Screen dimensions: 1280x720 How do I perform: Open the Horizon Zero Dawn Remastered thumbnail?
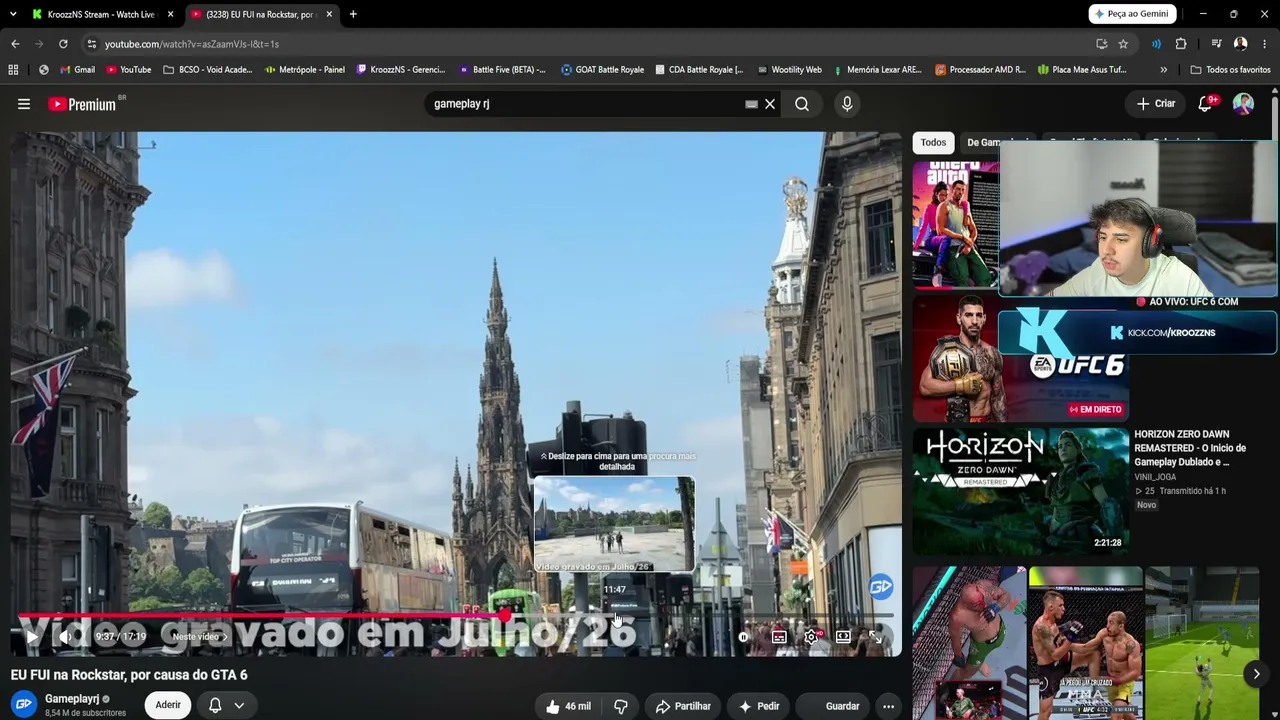(1020, 490)
